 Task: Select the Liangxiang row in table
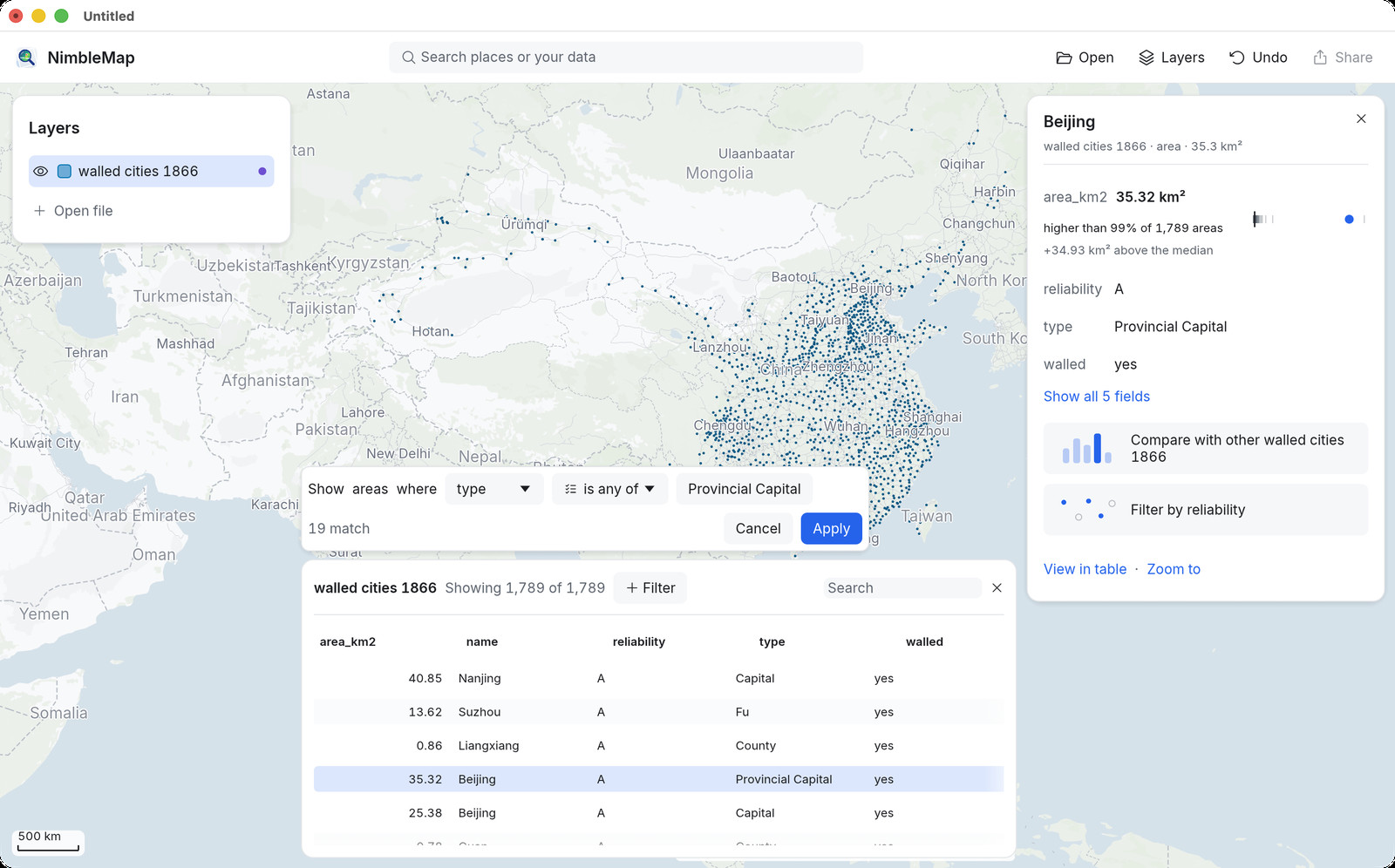point(659,746)
